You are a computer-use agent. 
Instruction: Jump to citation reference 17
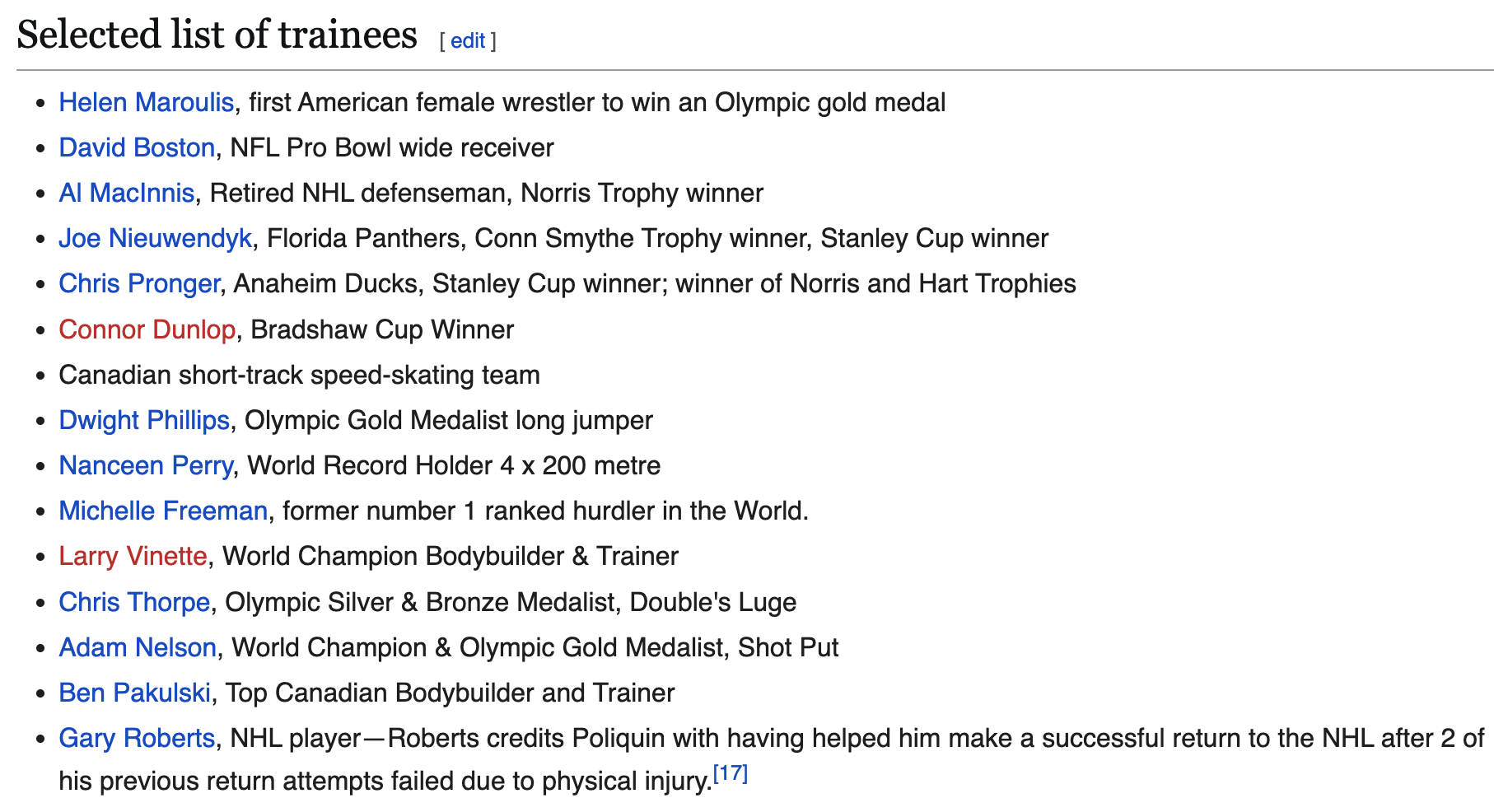click(730, 774)
